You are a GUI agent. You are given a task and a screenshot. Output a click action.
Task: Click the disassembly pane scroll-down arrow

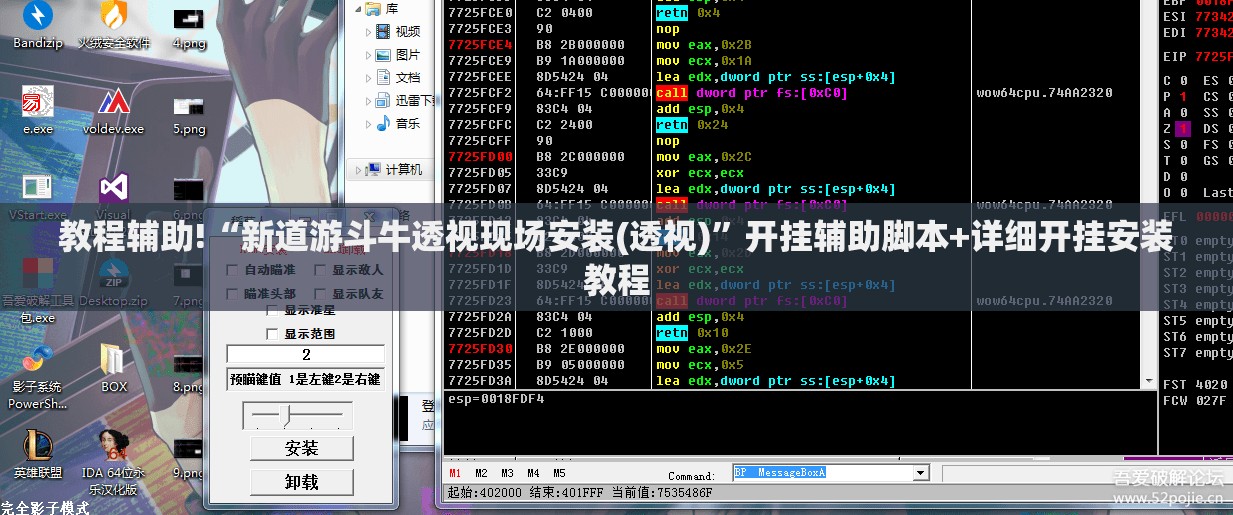pyautogui.click(x=1149, y=381)
